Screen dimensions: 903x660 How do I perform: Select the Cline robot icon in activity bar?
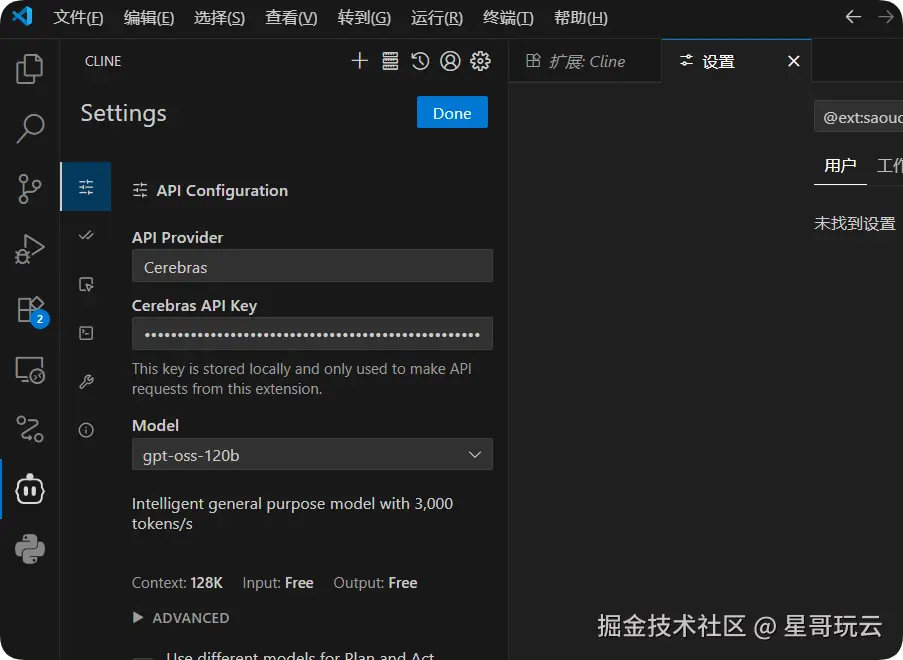click(29, 490)
